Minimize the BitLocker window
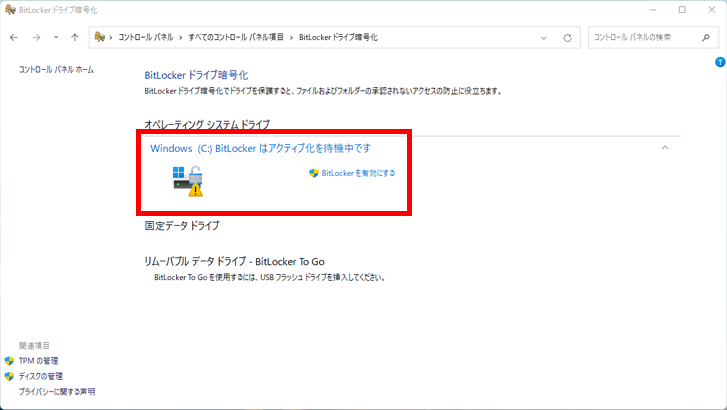This screenshot has height=410, width=727. tap(653, 10)
